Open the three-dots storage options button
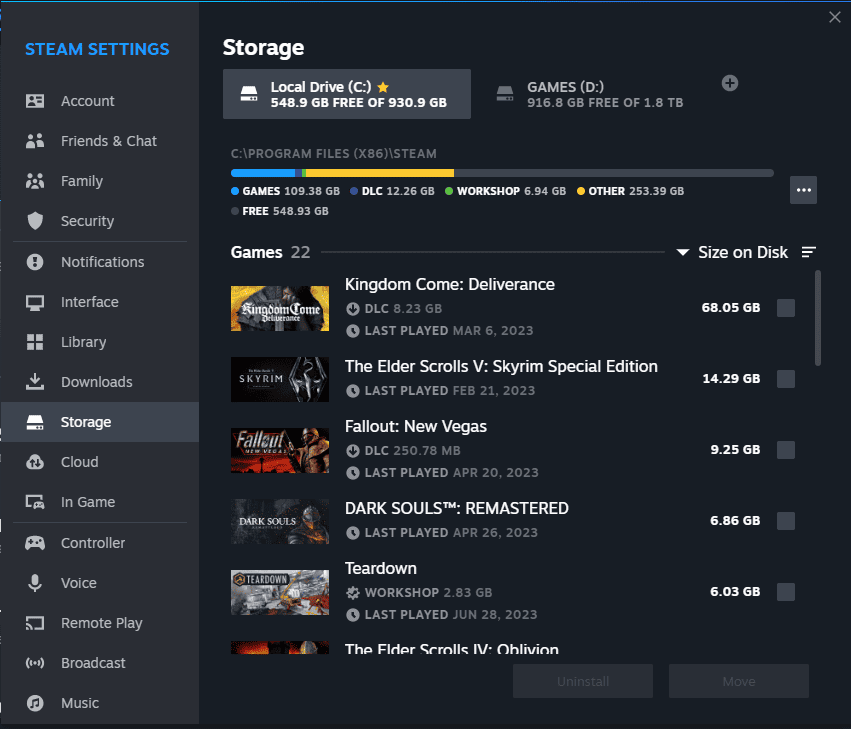 803,190
